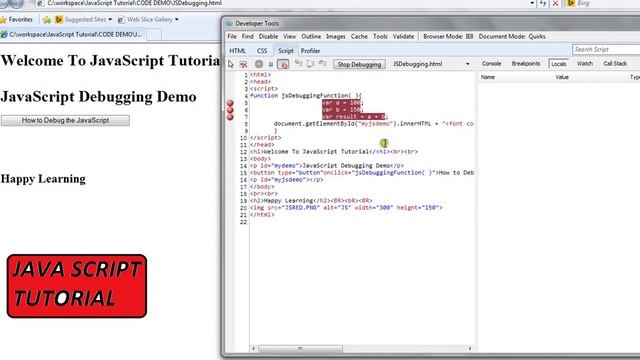Click the line 20 img src code text
The width and height of the screenshot is (640, 360).
tap(346, 208)
